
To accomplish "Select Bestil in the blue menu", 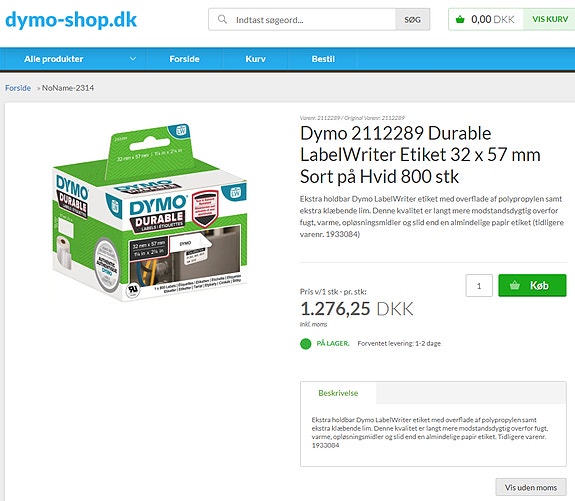I will (x=323, y=59).
